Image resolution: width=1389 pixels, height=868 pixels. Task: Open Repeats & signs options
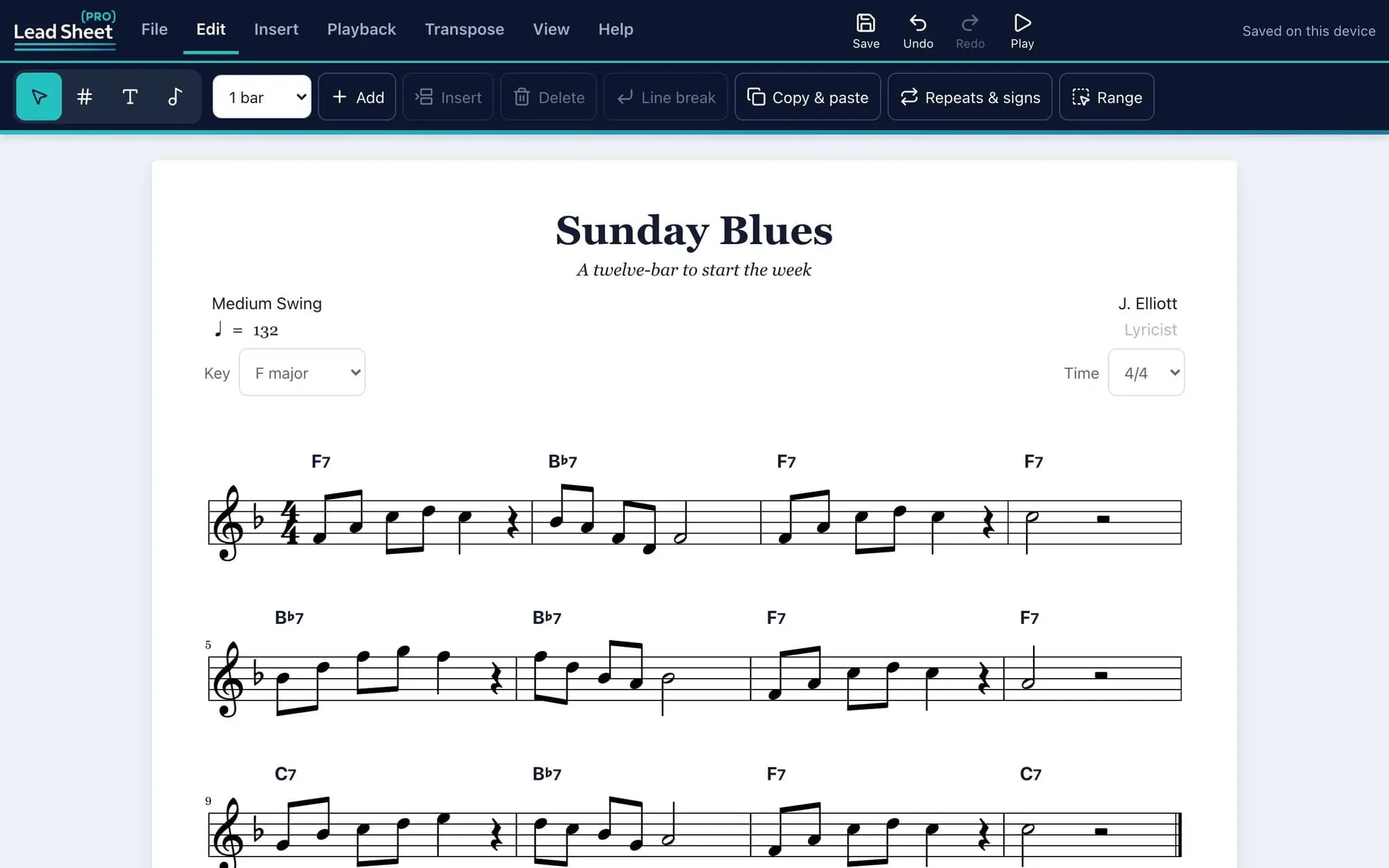970,97
